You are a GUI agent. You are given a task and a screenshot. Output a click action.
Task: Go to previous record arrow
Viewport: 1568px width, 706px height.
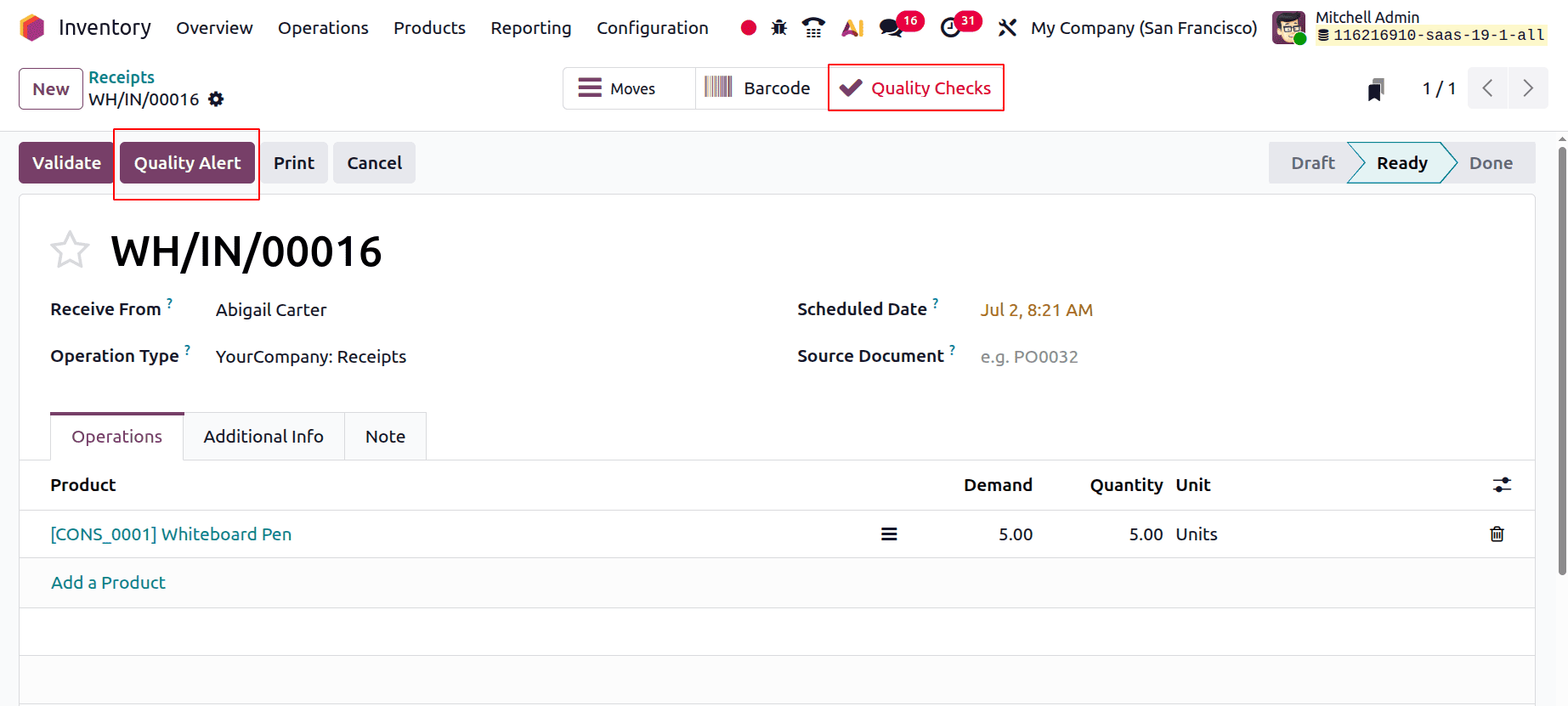click(1487, 88)
